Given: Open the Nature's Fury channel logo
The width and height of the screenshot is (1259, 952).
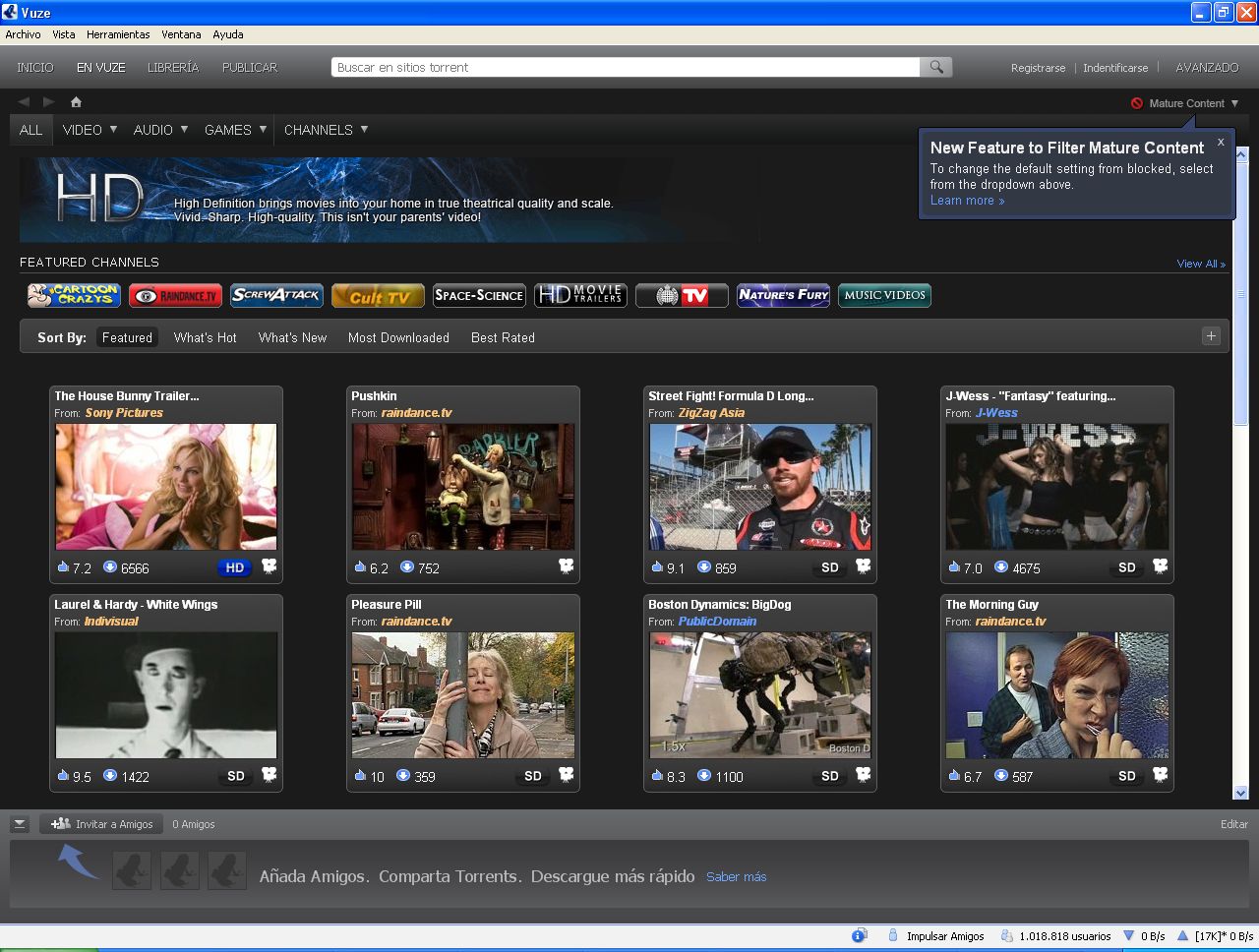Looking at the screenshot, I should pyautogui.click(x=783, y=295).
